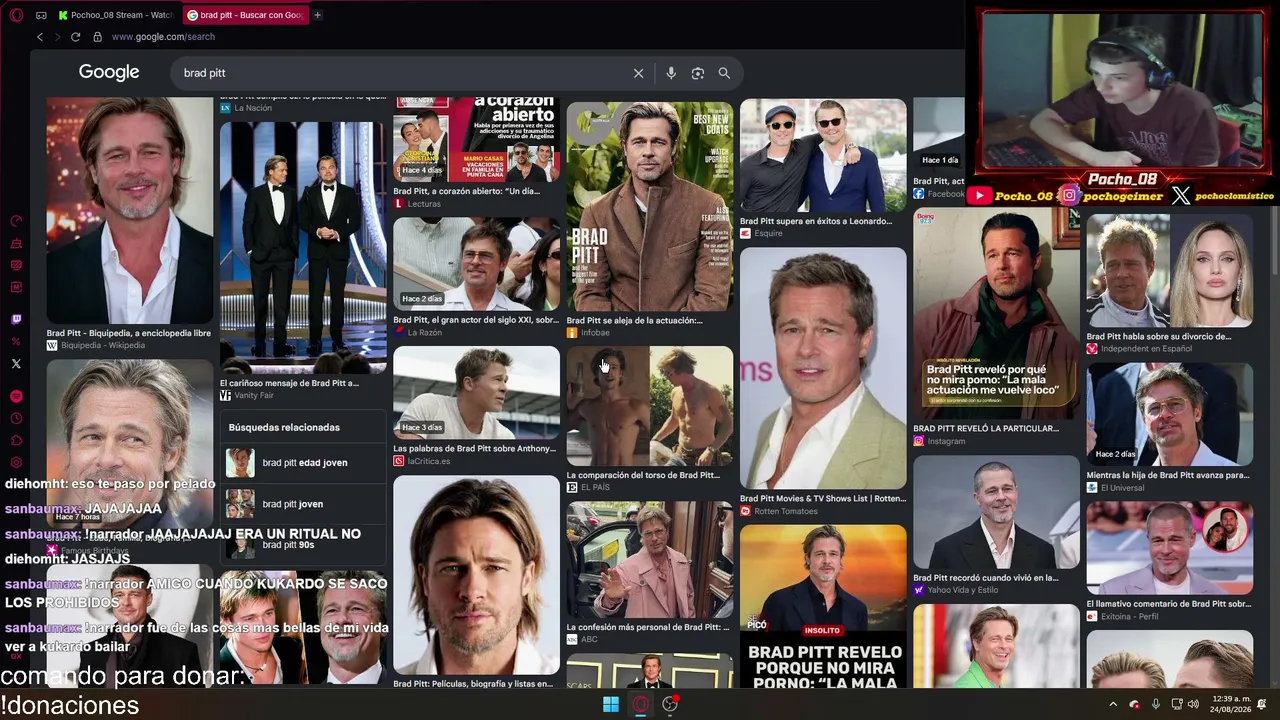Viewport: 1280px width, 720px height.
Task: Select related search 'brad pitt joven'
Action: tap(303, 504)
